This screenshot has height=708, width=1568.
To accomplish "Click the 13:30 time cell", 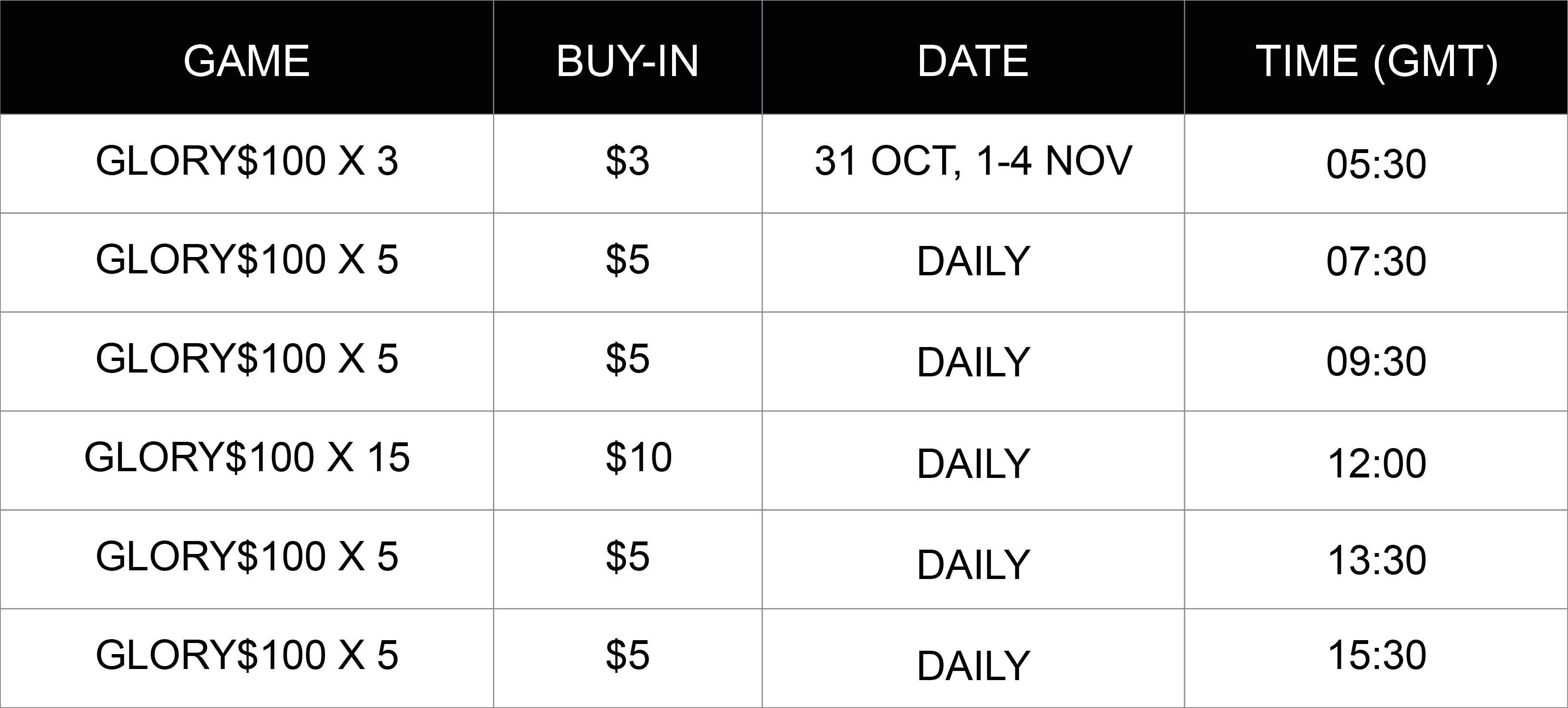I will click(1375, 559).
